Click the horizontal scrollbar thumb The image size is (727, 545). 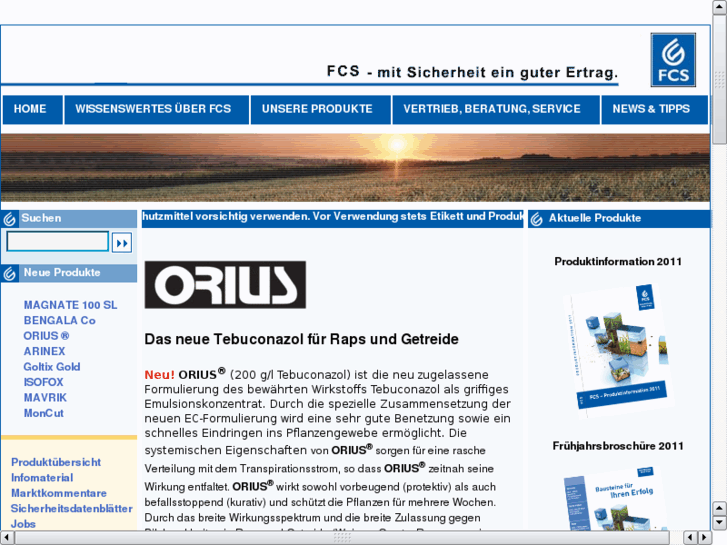click(x=342, y=538)
